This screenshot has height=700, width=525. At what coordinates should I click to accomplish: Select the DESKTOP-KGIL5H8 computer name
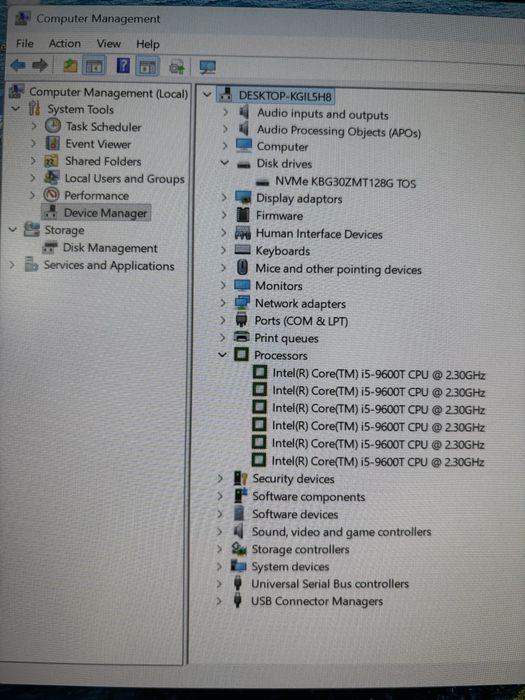pyautogui.click(x=285, y=96)
